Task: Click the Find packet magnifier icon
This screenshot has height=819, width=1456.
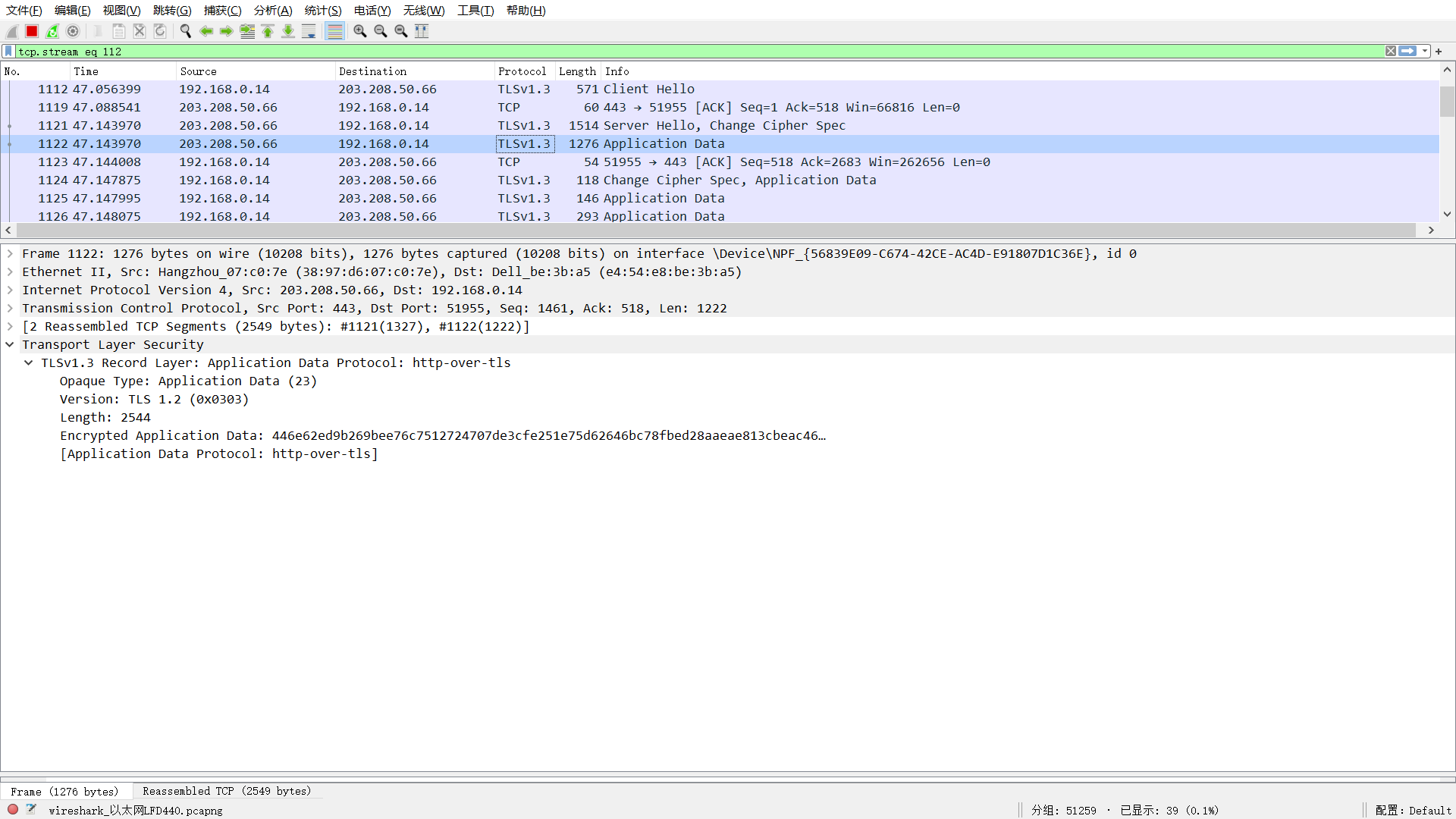Action: coord(185,31)
